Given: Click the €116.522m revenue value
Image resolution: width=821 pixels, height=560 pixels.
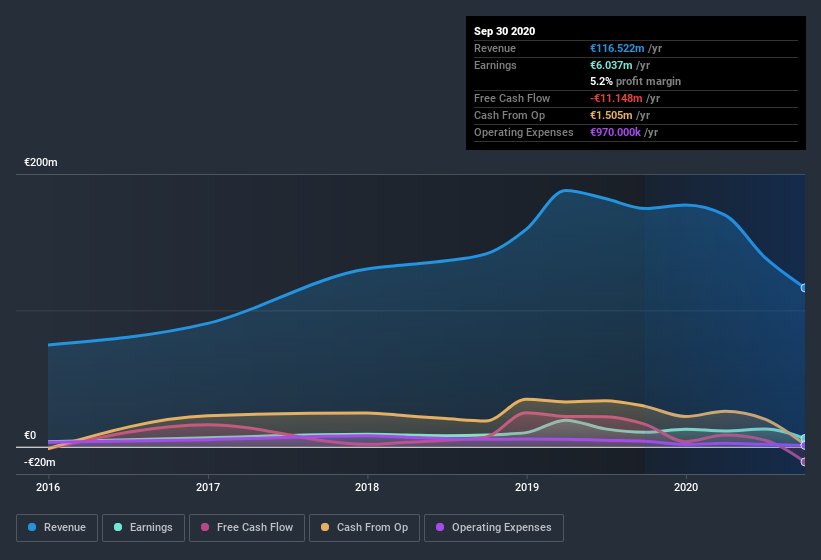Looking at the screenshot, I should coord(617,48).
